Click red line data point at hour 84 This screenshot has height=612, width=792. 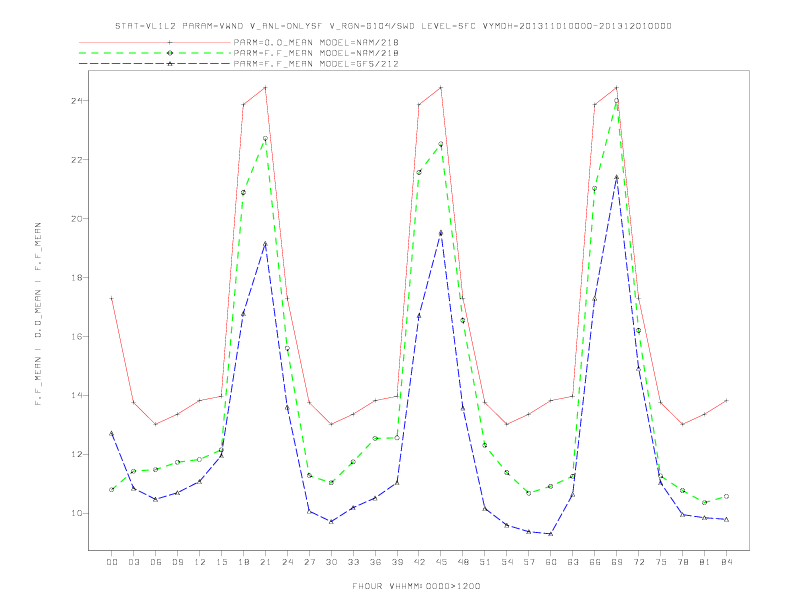[727, 400]
